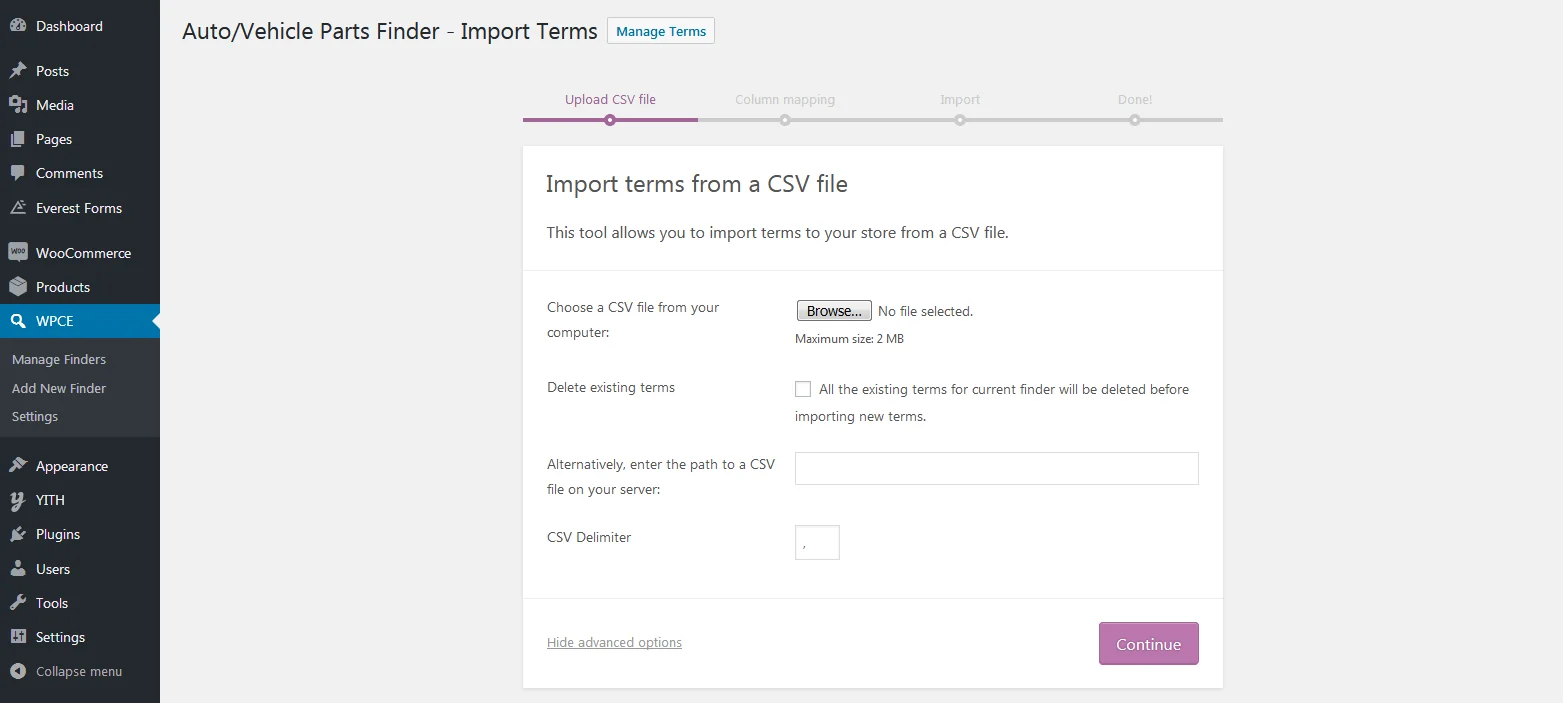Image resolution: width=1563 pixels, height=703 pixels.
Task: Click the Posts pushpin icon
Action: (x=18, y=71)
